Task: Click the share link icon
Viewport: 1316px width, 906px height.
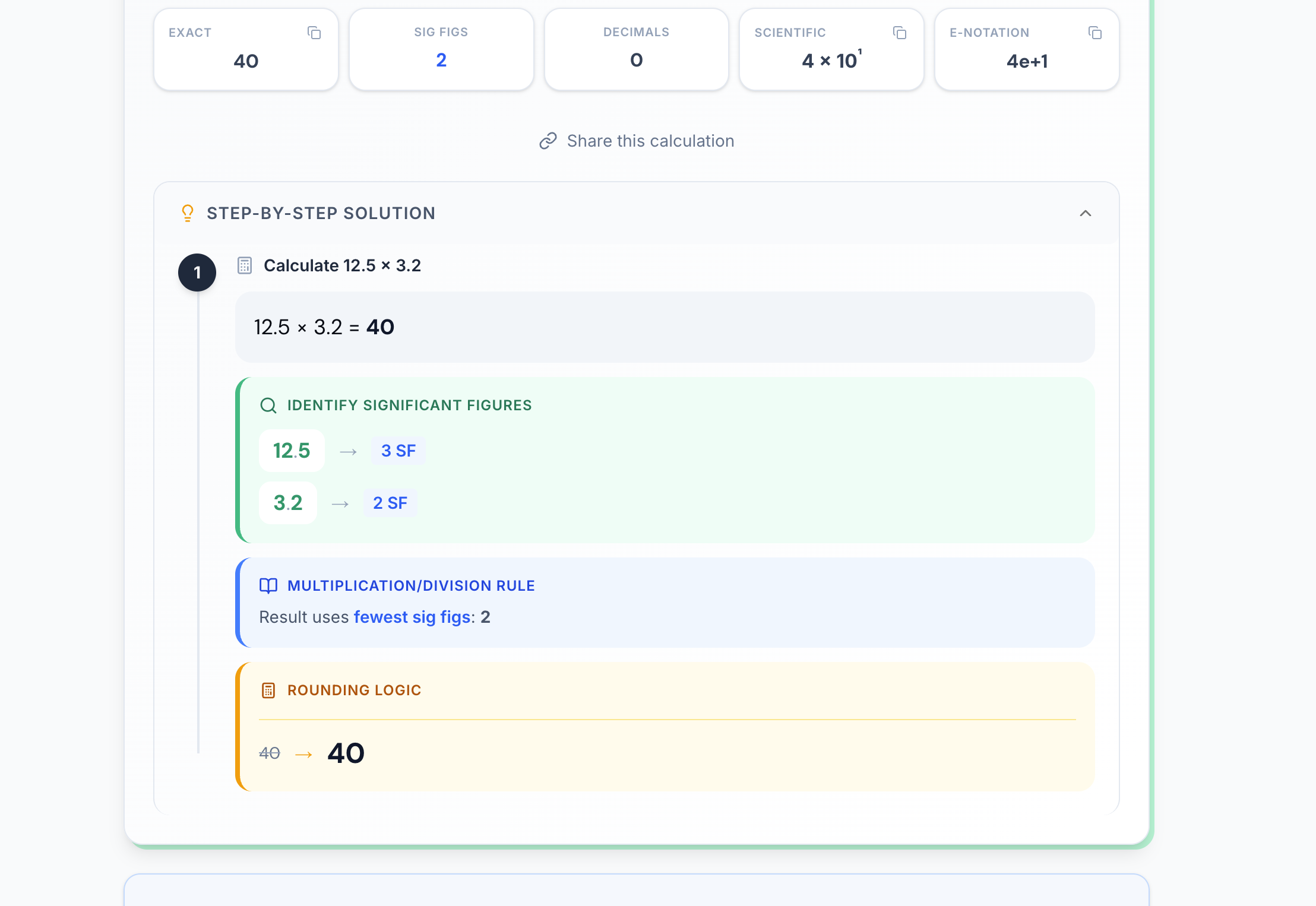Action: [x=548, y=141]
